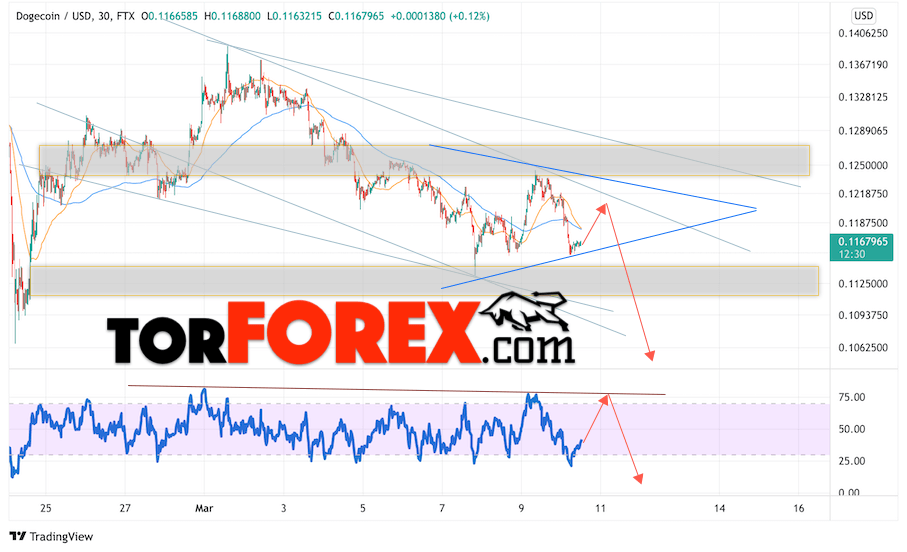Click the price axis label 0.1218750
Viewport: 907px width, 552px height.
coord(863,194)
